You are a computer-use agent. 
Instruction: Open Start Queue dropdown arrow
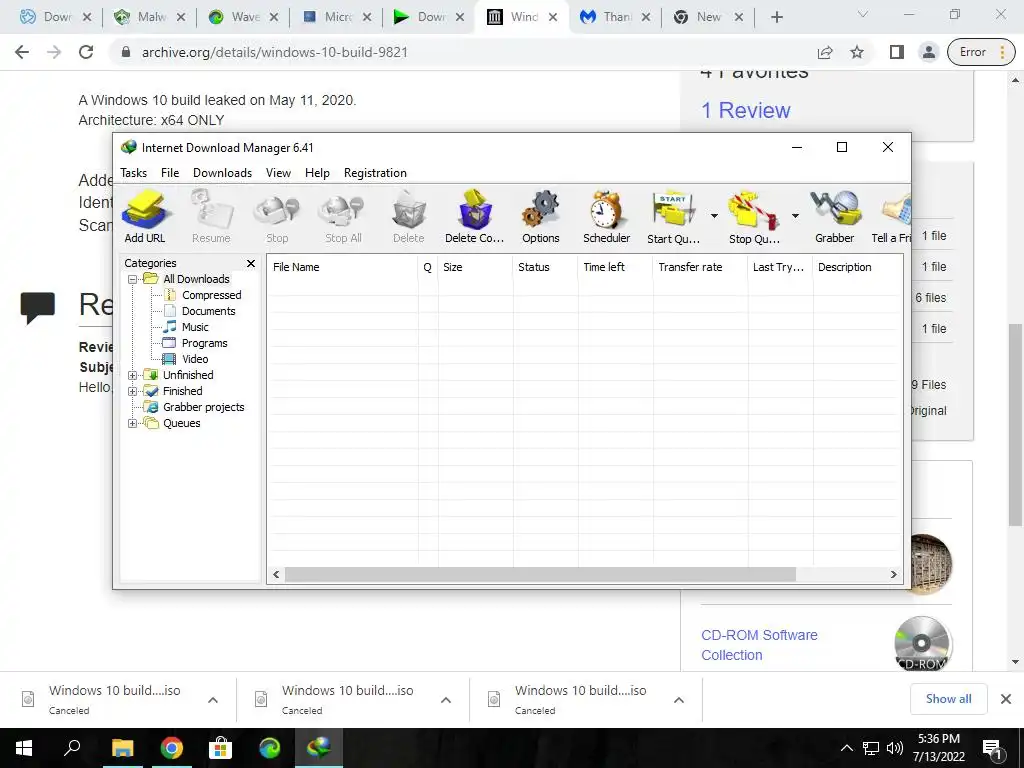pos(714,216)
